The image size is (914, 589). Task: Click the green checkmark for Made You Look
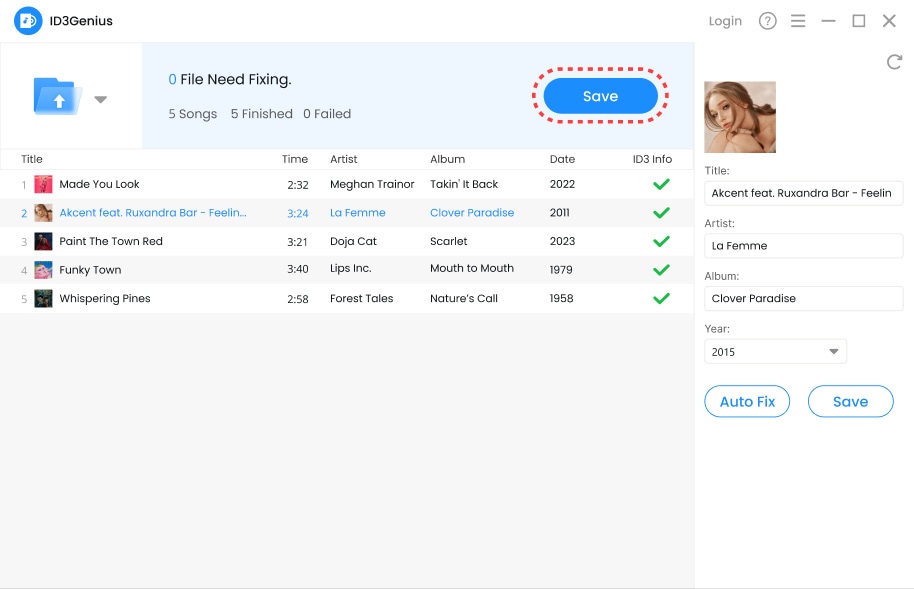click(661, 184)
